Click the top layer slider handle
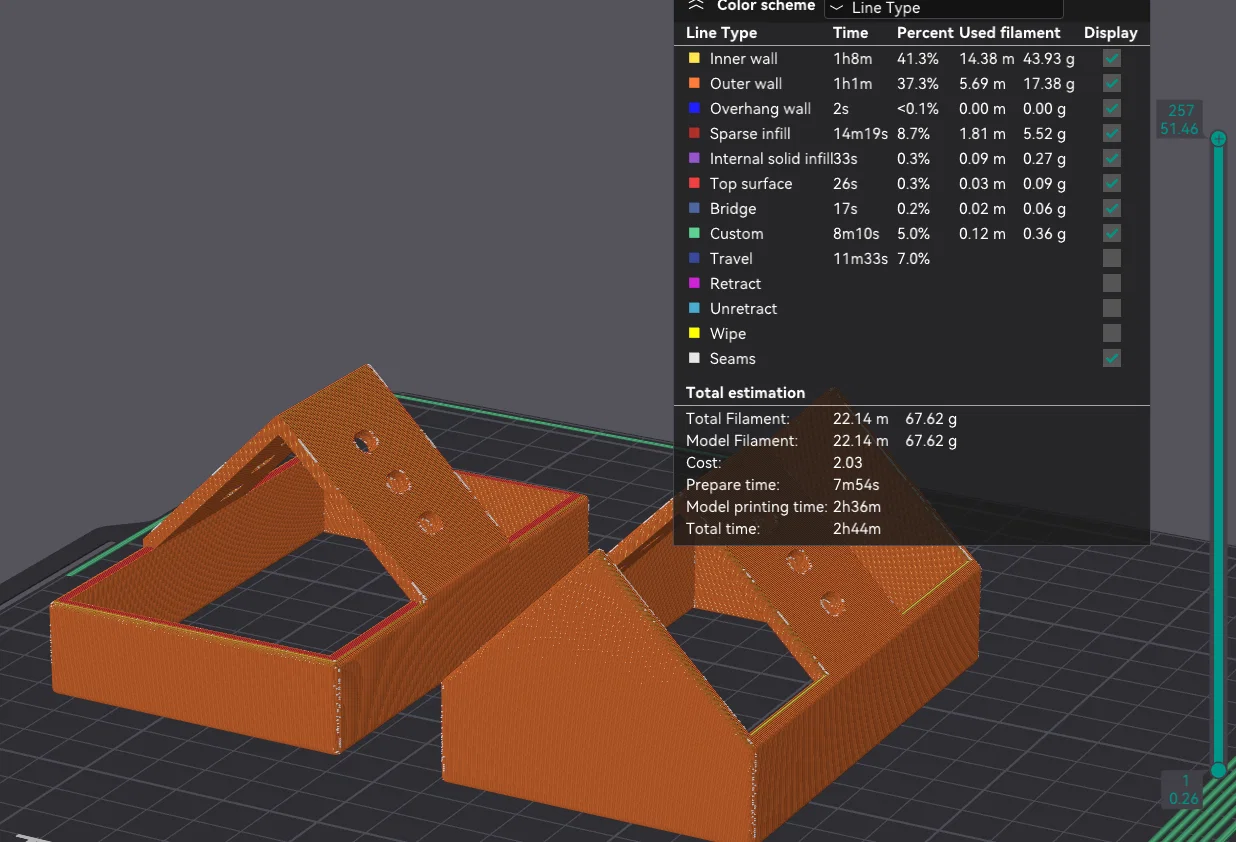Image resolution: width=1236 pixels, height=842 pixels. [x=1218, y=139]
